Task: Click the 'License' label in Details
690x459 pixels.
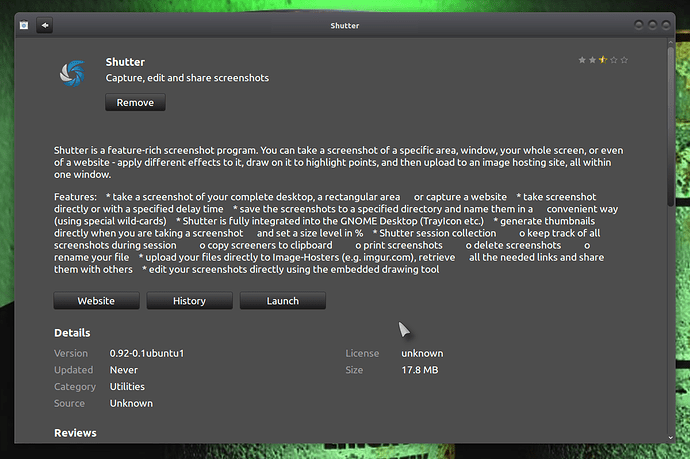Action: pos(362,353)
